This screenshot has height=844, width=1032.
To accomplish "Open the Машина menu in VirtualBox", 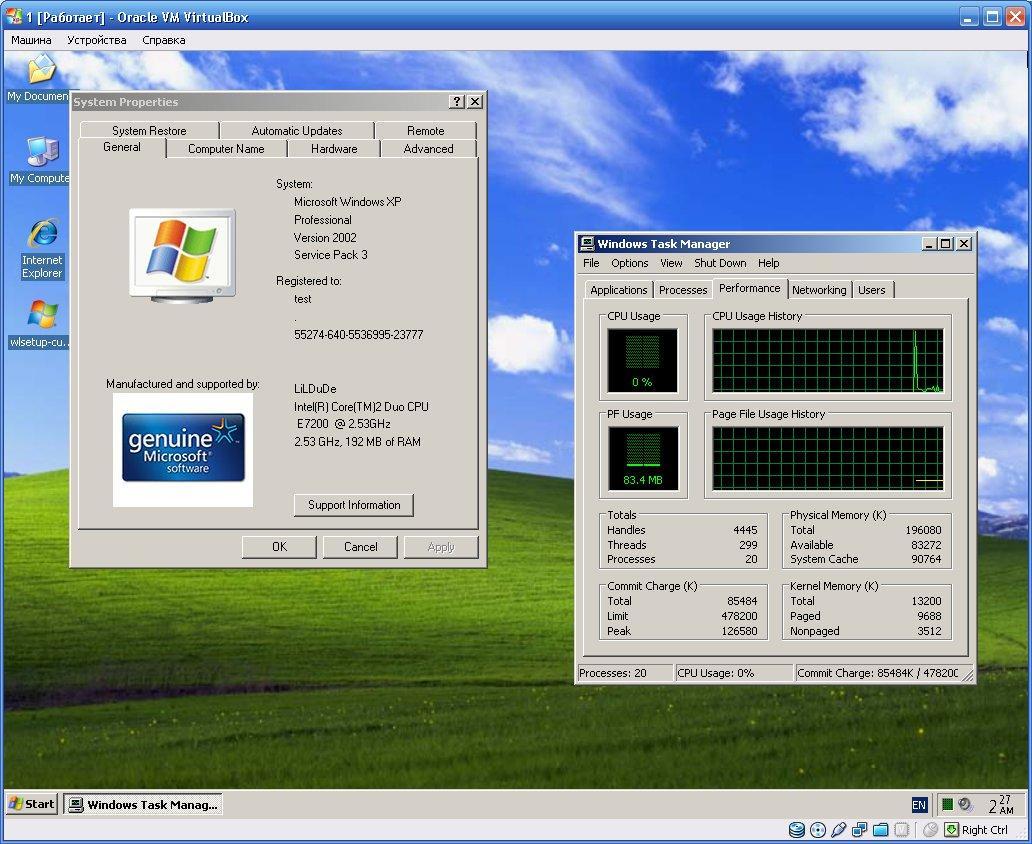I will click(31, 40).
